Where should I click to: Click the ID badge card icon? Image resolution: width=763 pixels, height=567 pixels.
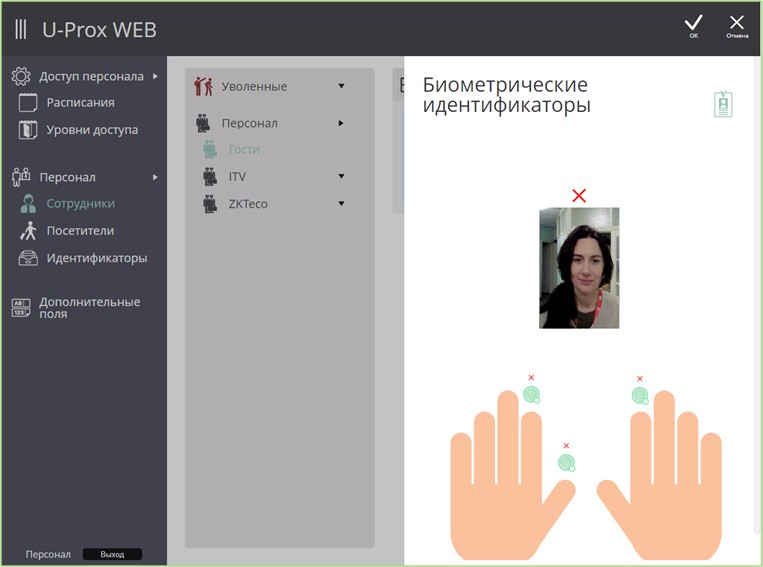[x=723, y=104]
